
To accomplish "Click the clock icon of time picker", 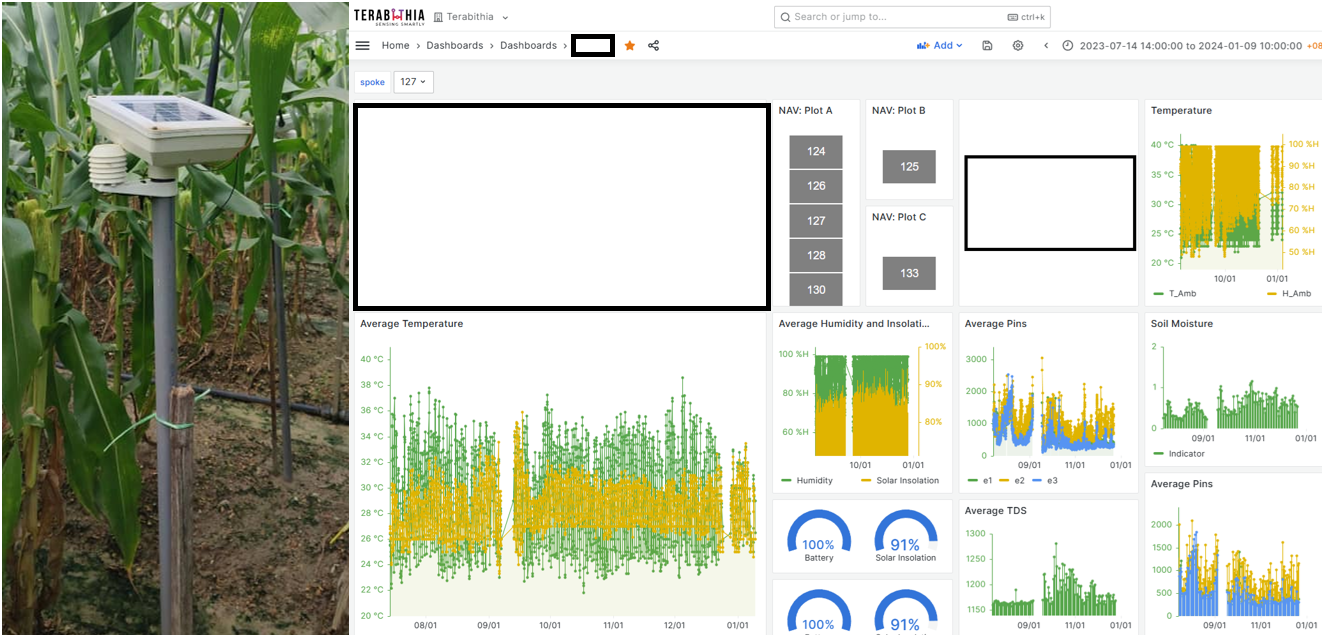I will [x=1068, y=46].
